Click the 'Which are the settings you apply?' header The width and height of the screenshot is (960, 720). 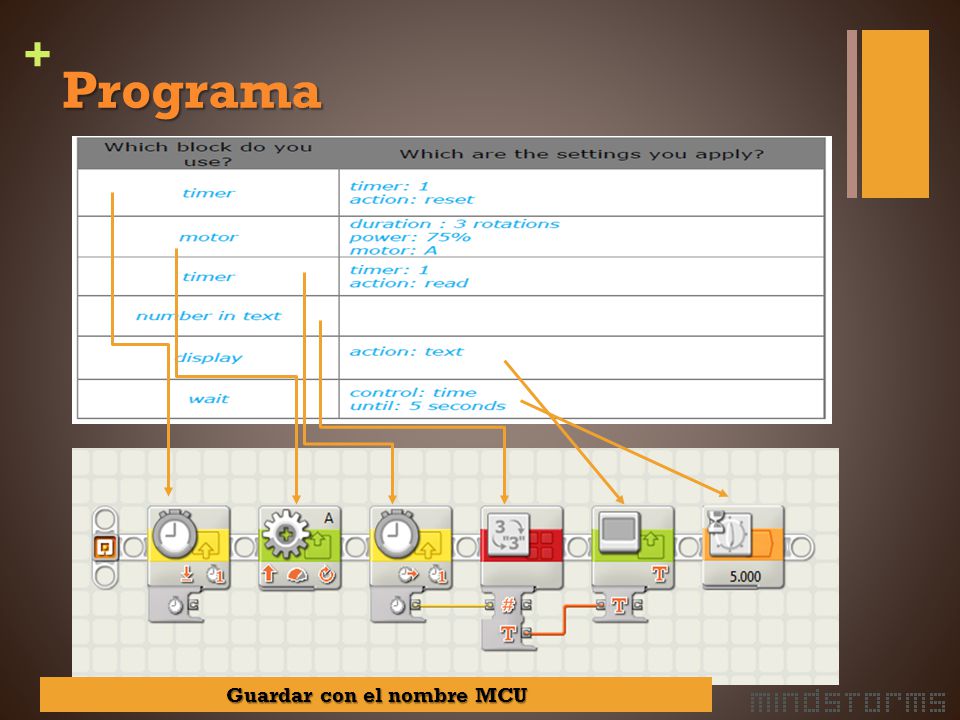tap(582, 154)
